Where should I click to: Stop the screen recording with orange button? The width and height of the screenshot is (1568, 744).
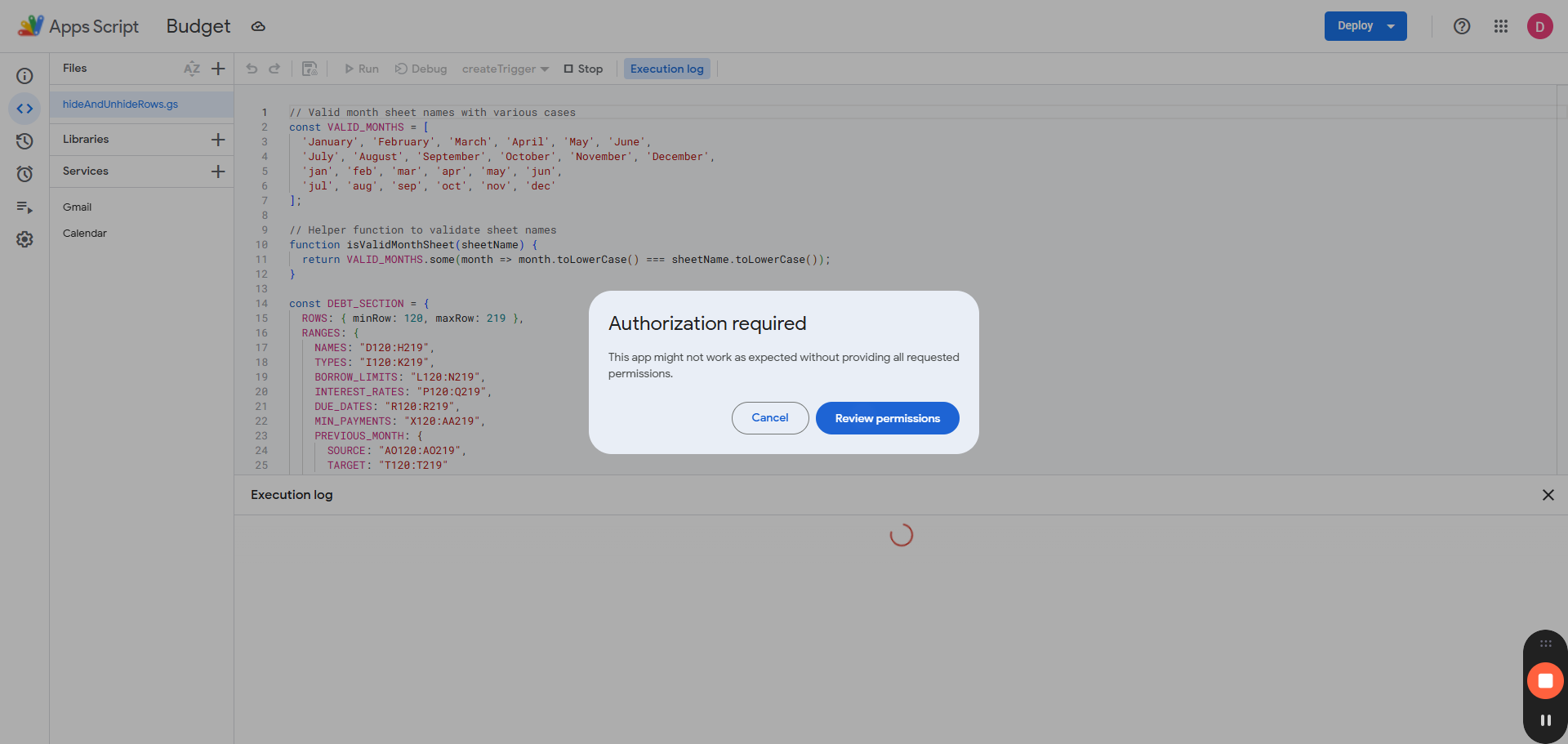tap(1545, 680)
